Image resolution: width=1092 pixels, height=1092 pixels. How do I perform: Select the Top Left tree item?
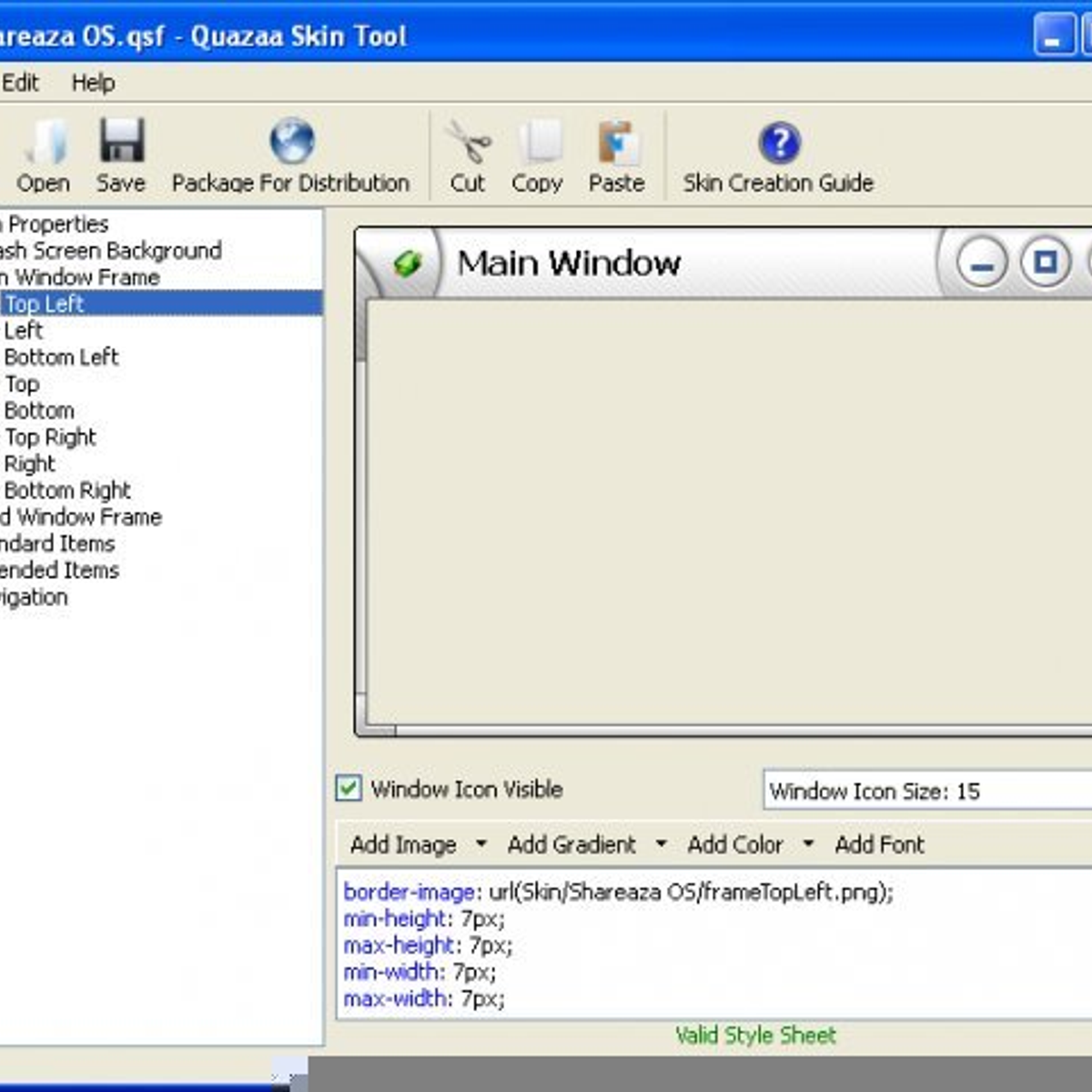(x=161, y=304)
